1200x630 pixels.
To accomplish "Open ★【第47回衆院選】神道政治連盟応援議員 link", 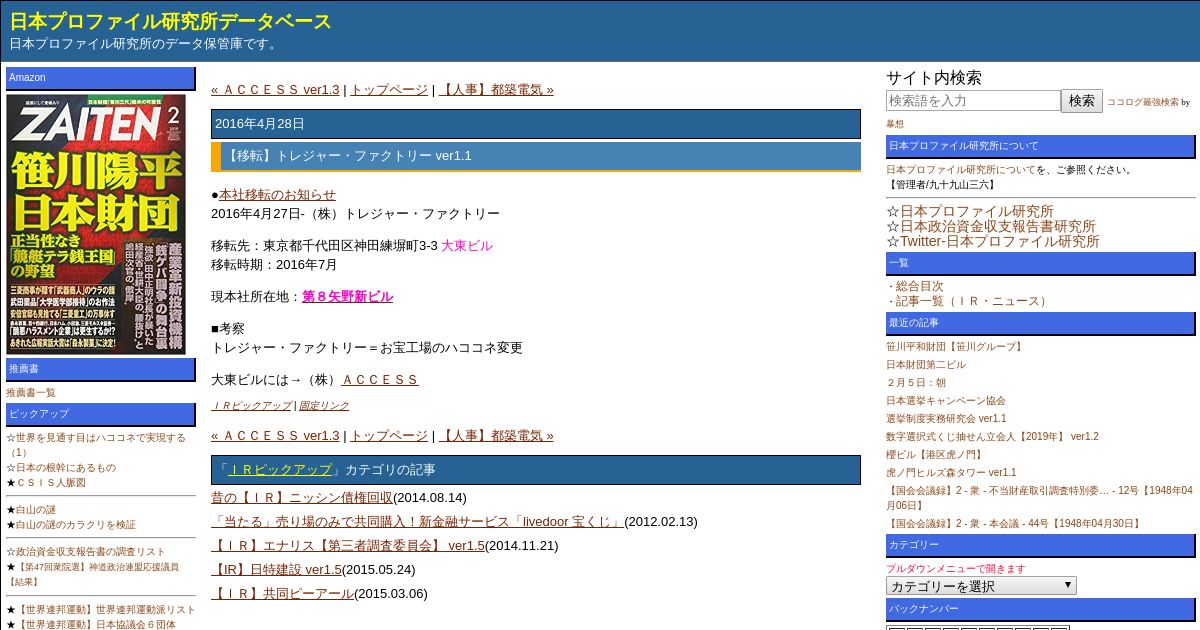I will coord(93,574).
